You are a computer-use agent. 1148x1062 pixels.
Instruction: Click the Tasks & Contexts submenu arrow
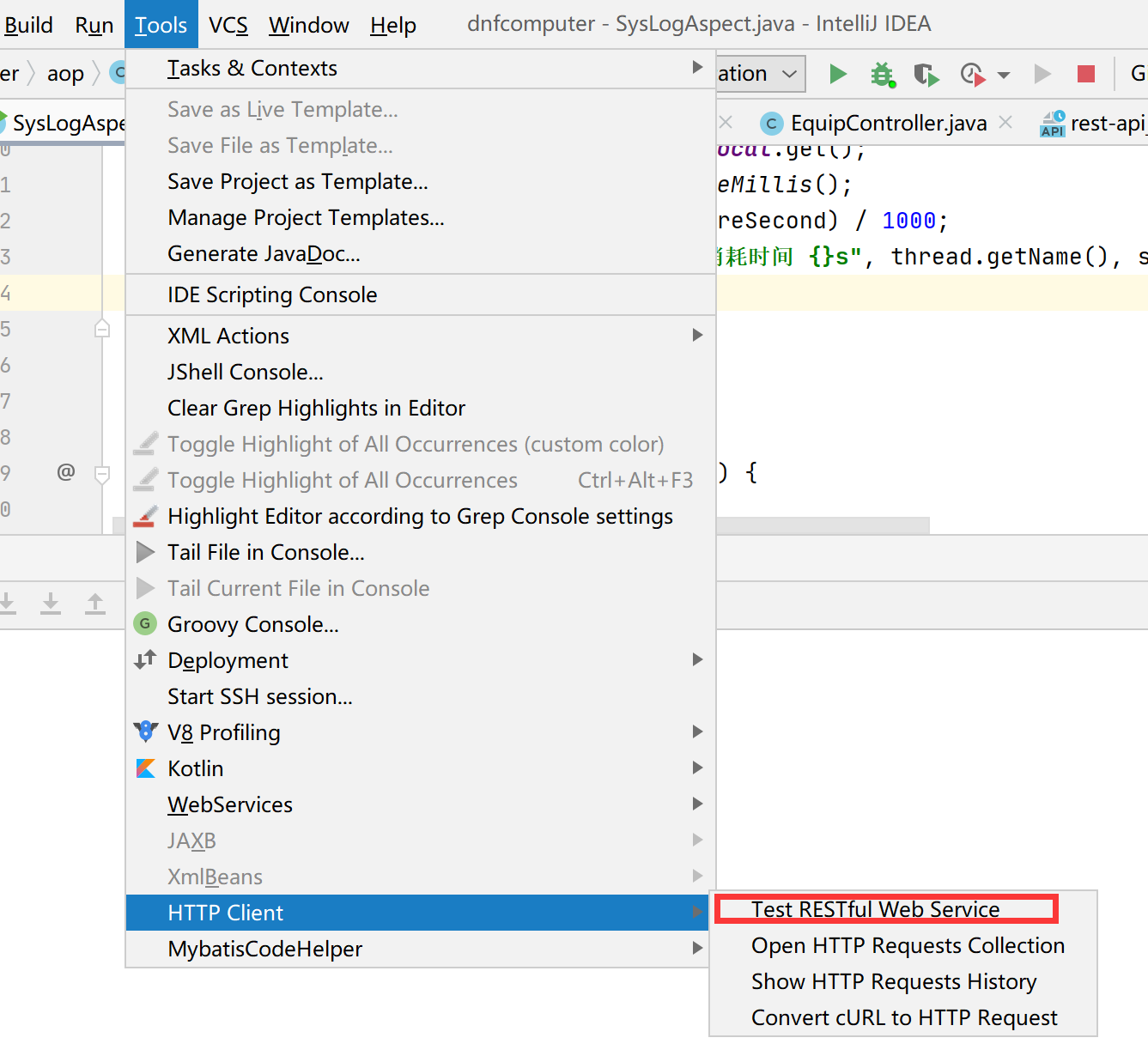(698, 67)
